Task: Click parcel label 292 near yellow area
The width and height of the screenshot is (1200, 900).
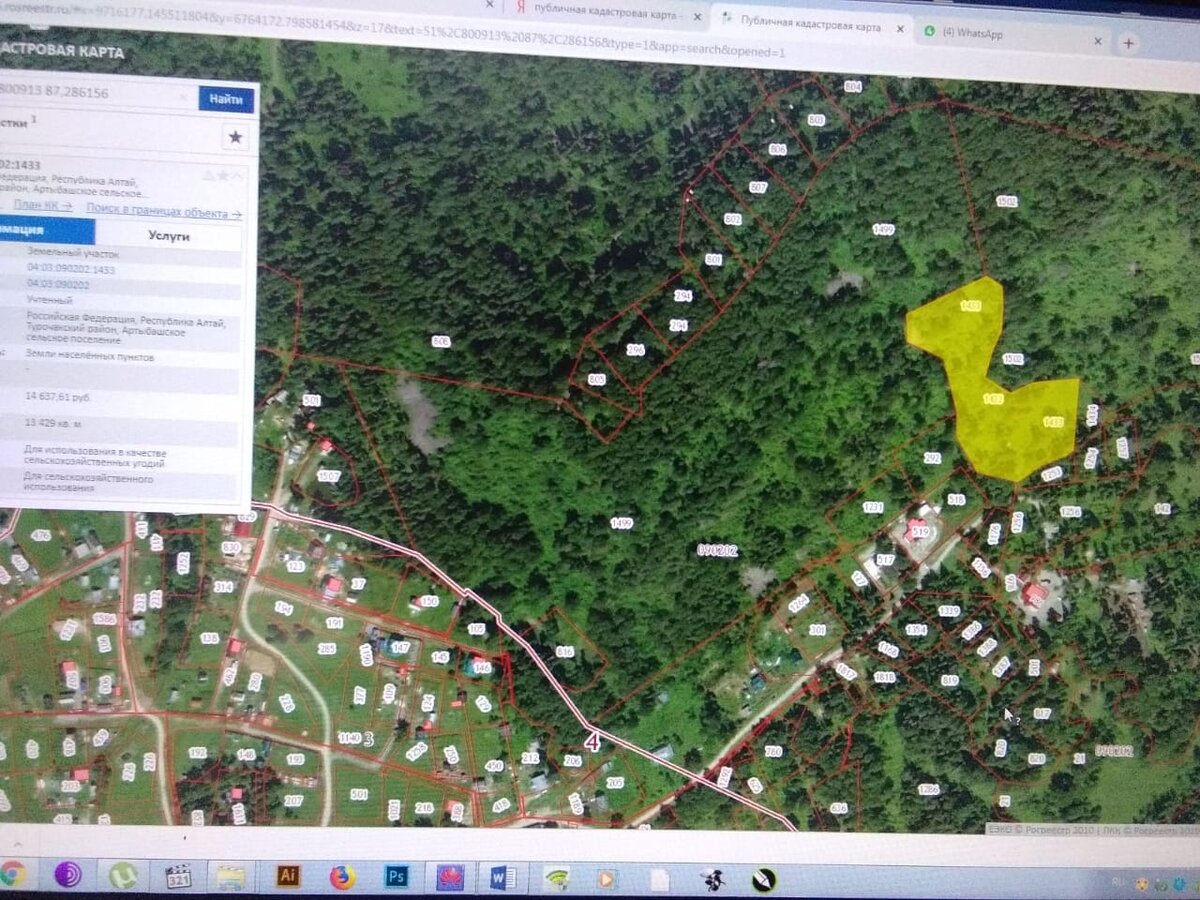Action: [x=932, y=458]
